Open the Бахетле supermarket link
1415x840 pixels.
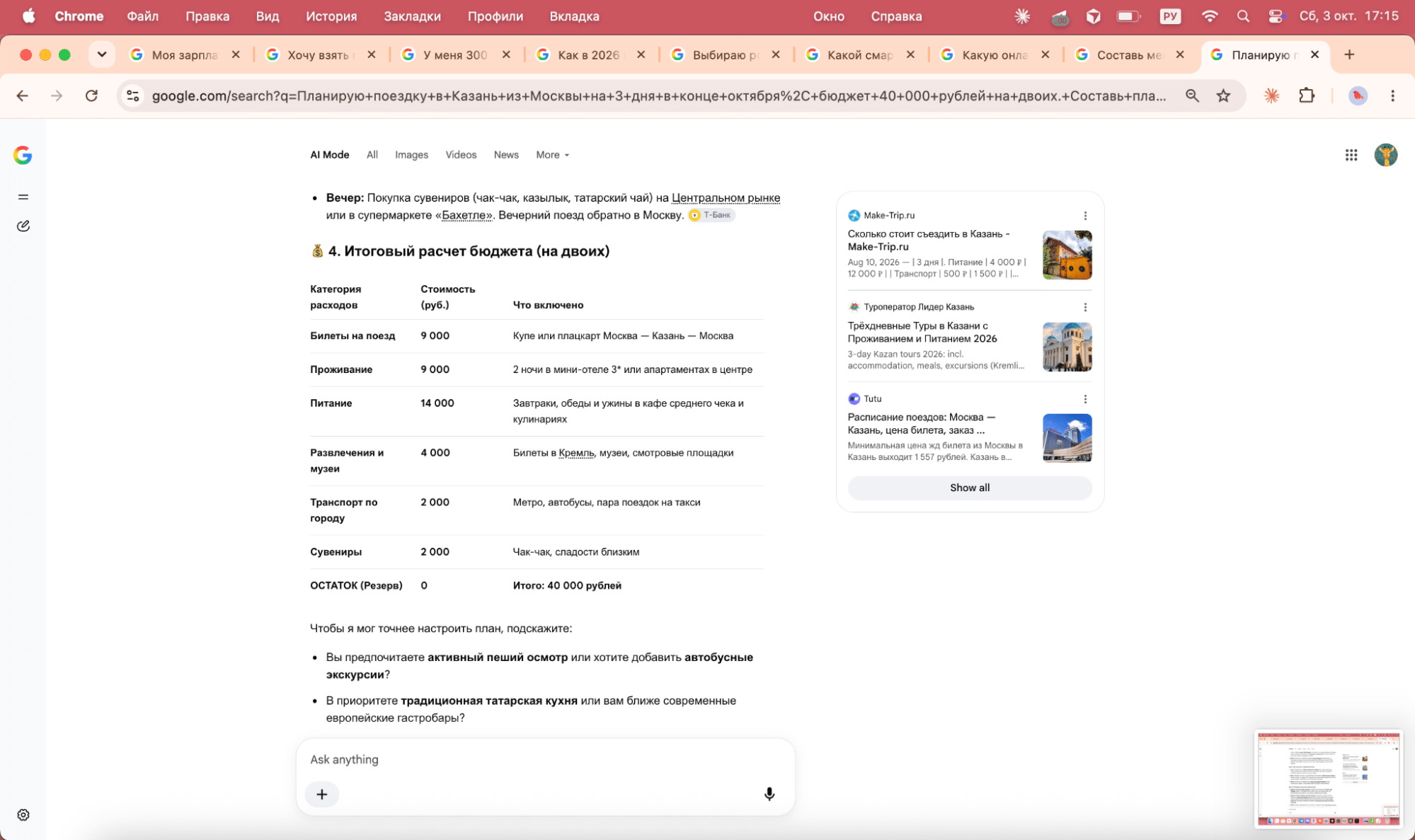466,215
